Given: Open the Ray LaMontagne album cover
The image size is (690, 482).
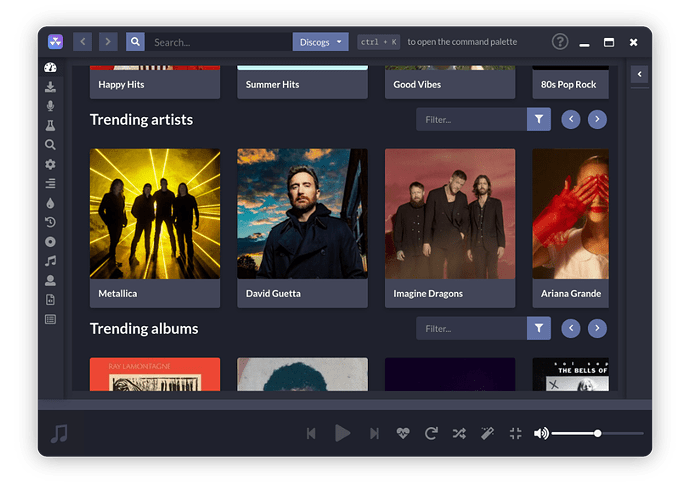Looking at the screenshot, I should (x=155, y=374).
